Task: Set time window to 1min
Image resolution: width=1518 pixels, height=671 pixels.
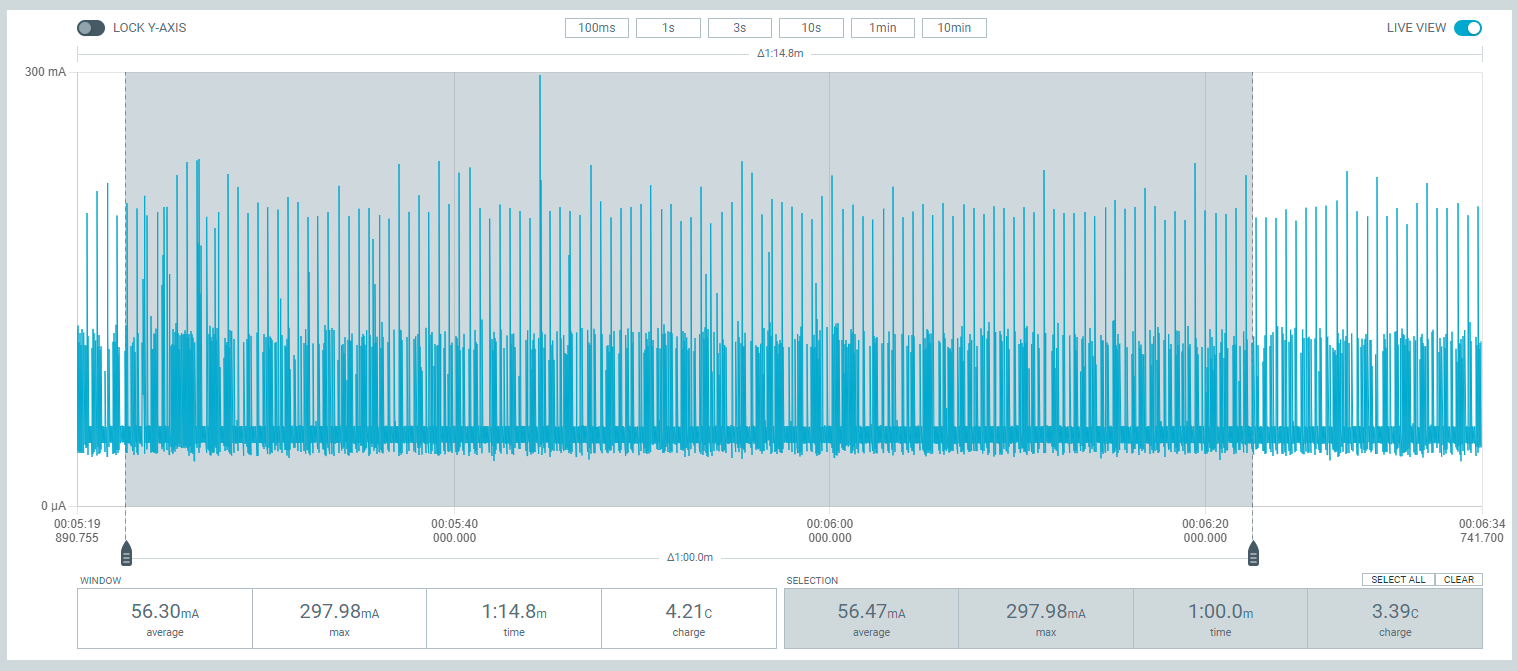Action: tap(883, 28)
